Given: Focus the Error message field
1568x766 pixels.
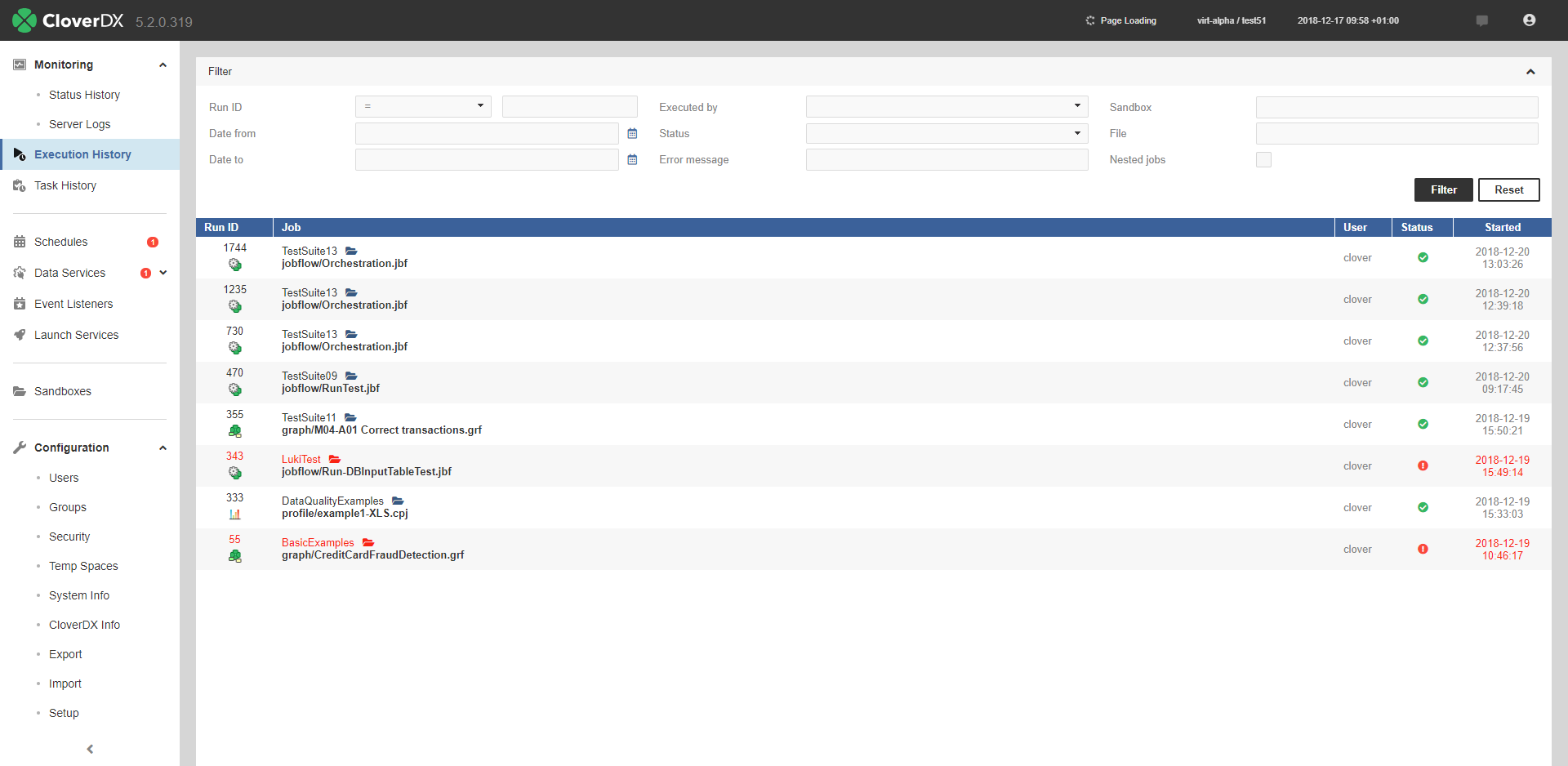Looking at the screenshot, I should pyautogui.click(x=947, y=159).
